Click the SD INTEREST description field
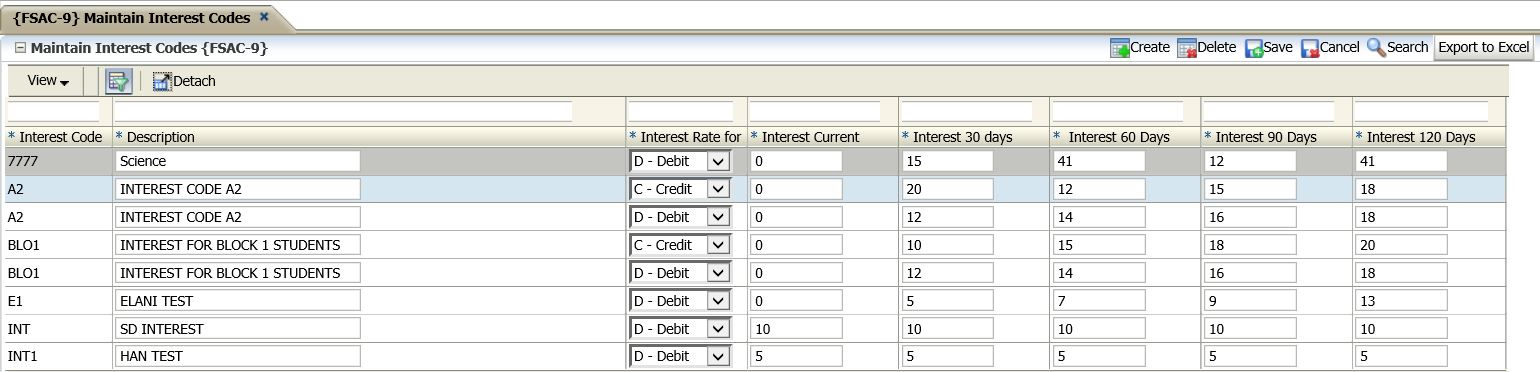Viewport: 1540px width, 372px height. (238, 329)
